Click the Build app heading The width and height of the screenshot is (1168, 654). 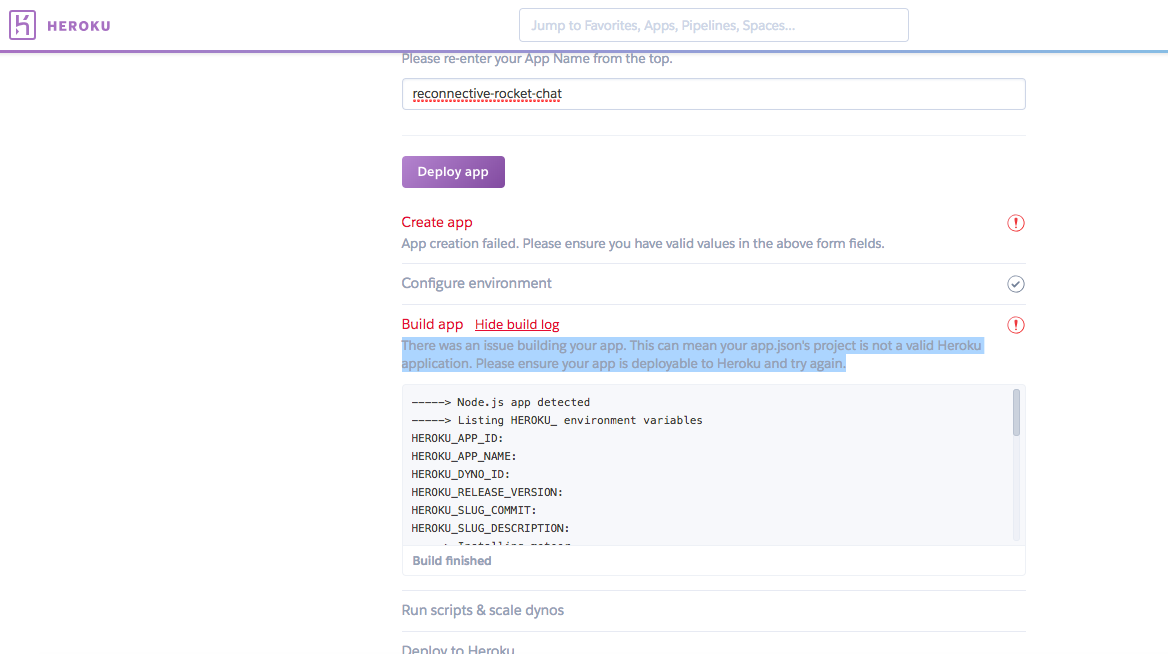[x=432, y=324]
